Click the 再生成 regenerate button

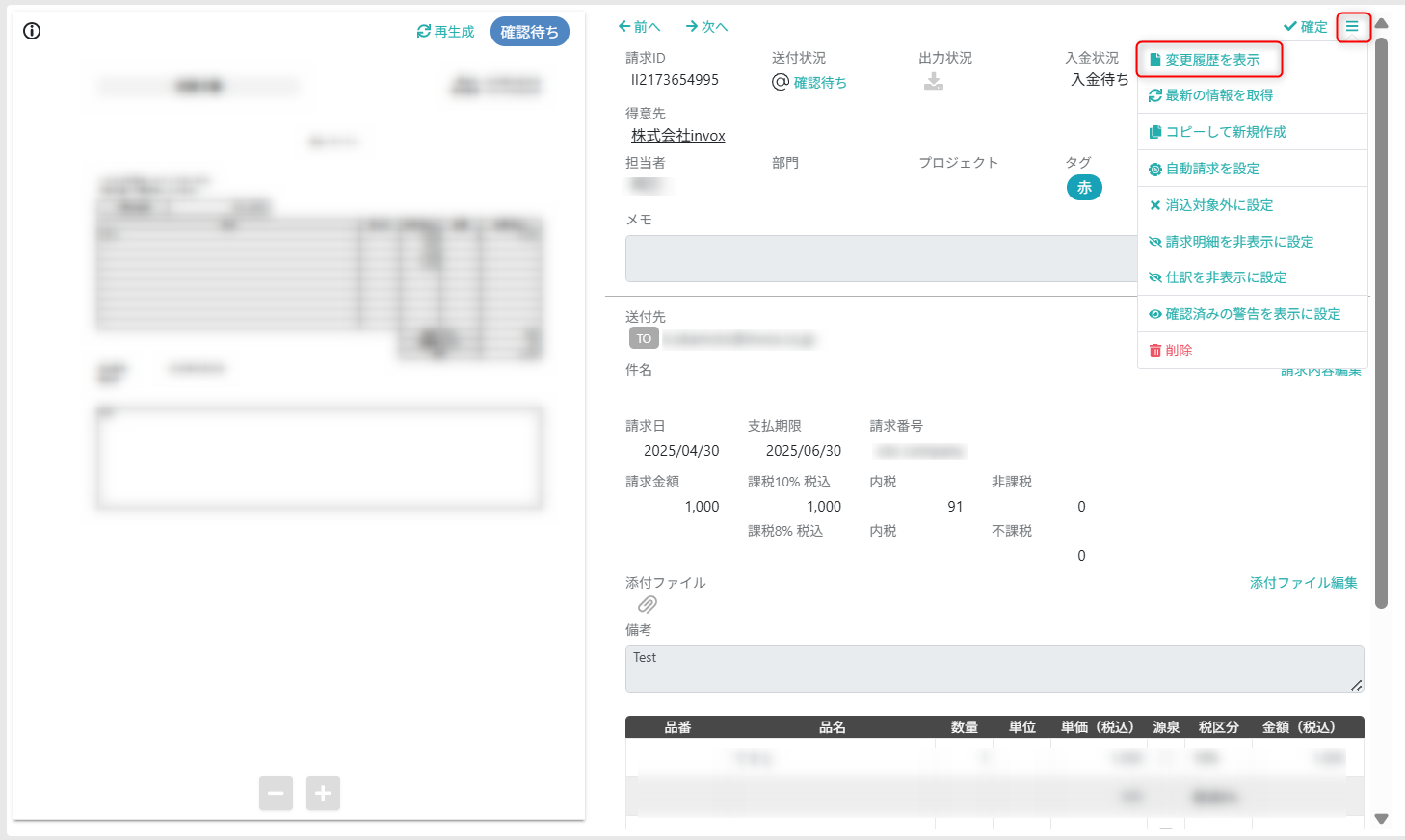click(445, 32)
